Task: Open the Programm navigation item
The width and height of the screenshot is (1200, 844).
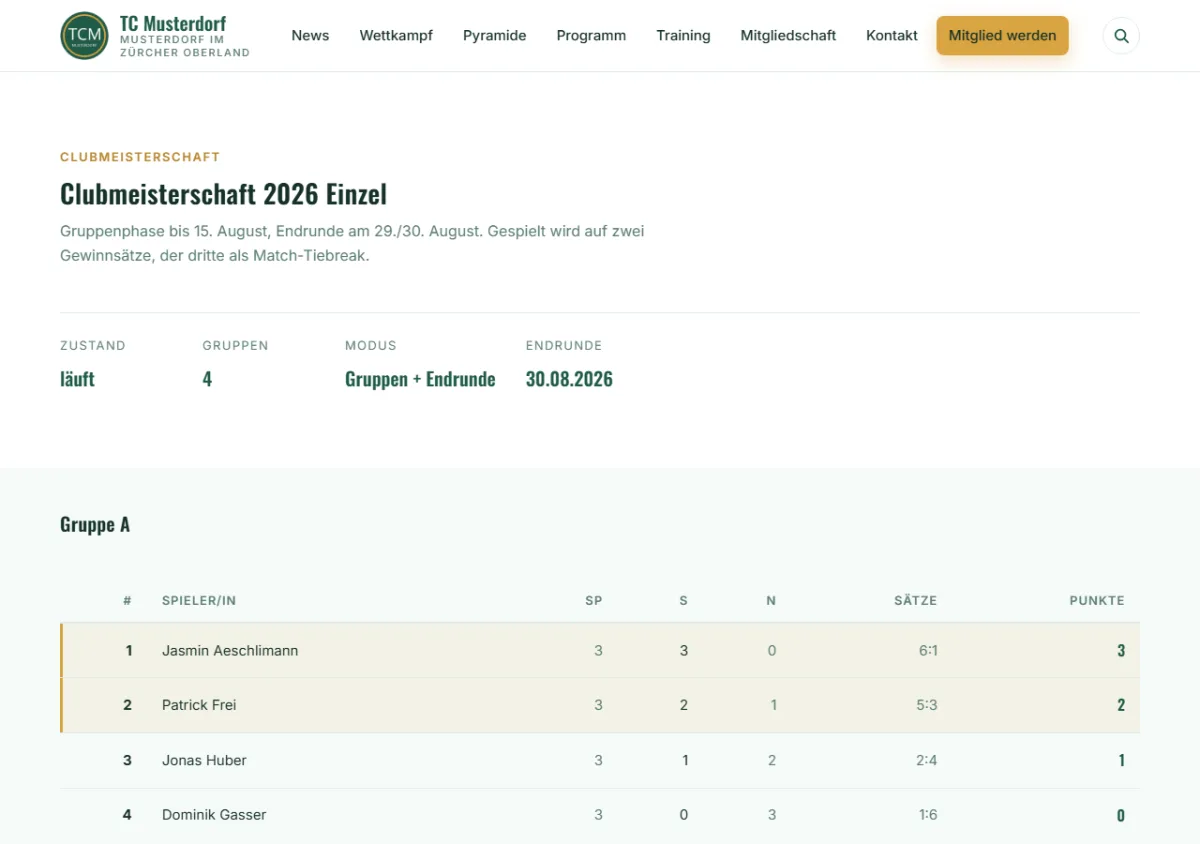Action: click(x=591, y=36)
